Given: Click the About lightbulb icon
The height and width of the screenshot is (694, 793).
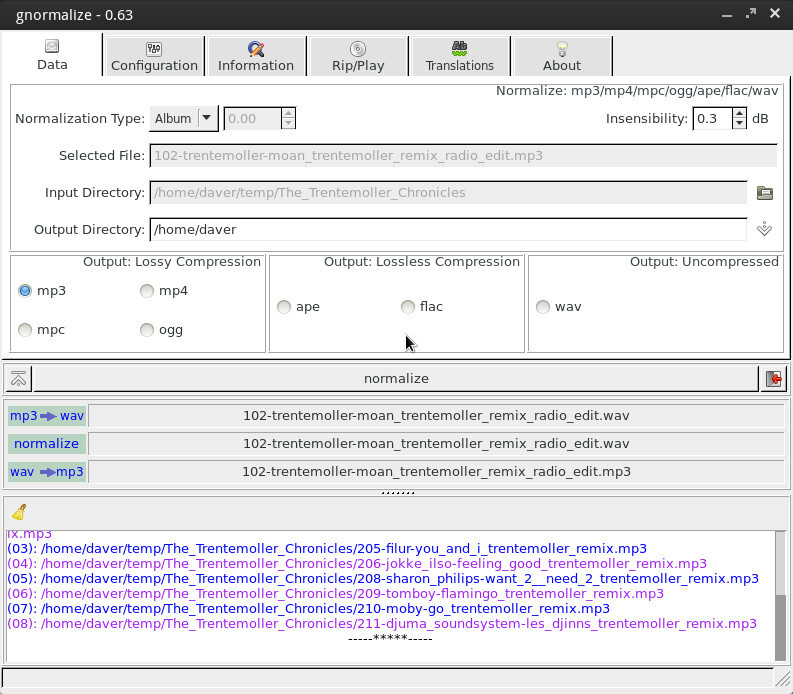Looking at the screenshot, I should [562, 48].
